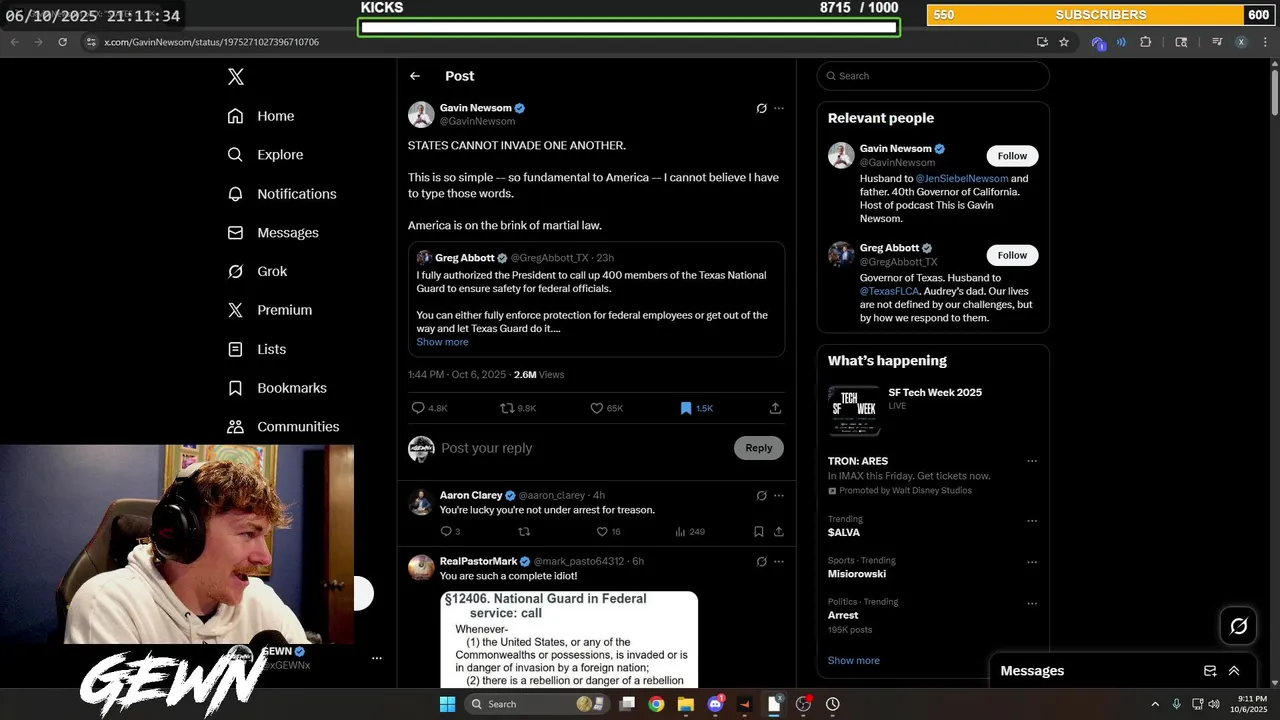The image size is (1280, 720).
Task: Open browser extensions puzzle icon
Action: tap(1146, 42)
